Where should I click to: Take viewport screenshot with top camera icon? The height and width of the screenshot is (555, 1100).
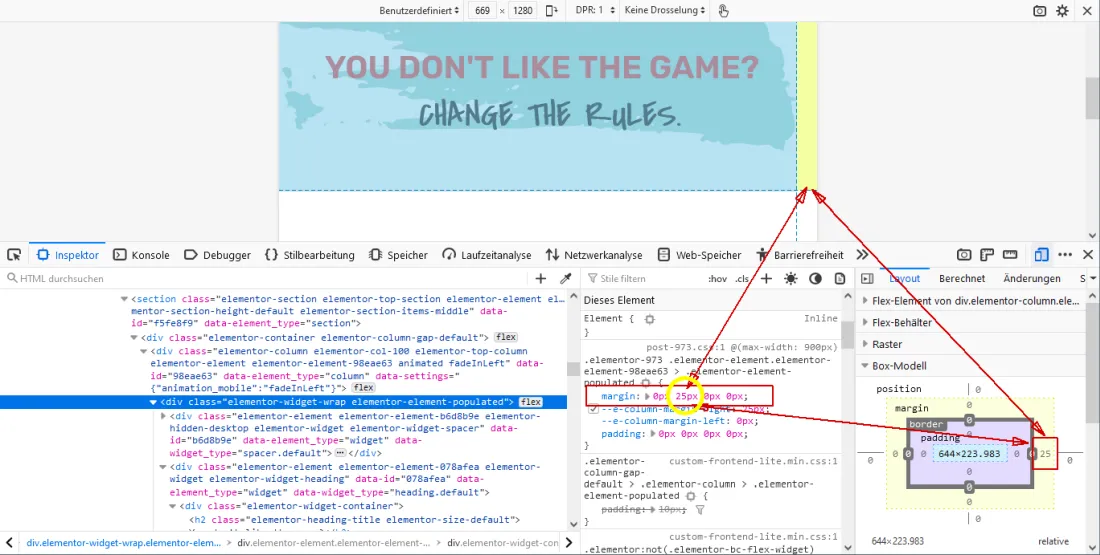(1040, 11)
